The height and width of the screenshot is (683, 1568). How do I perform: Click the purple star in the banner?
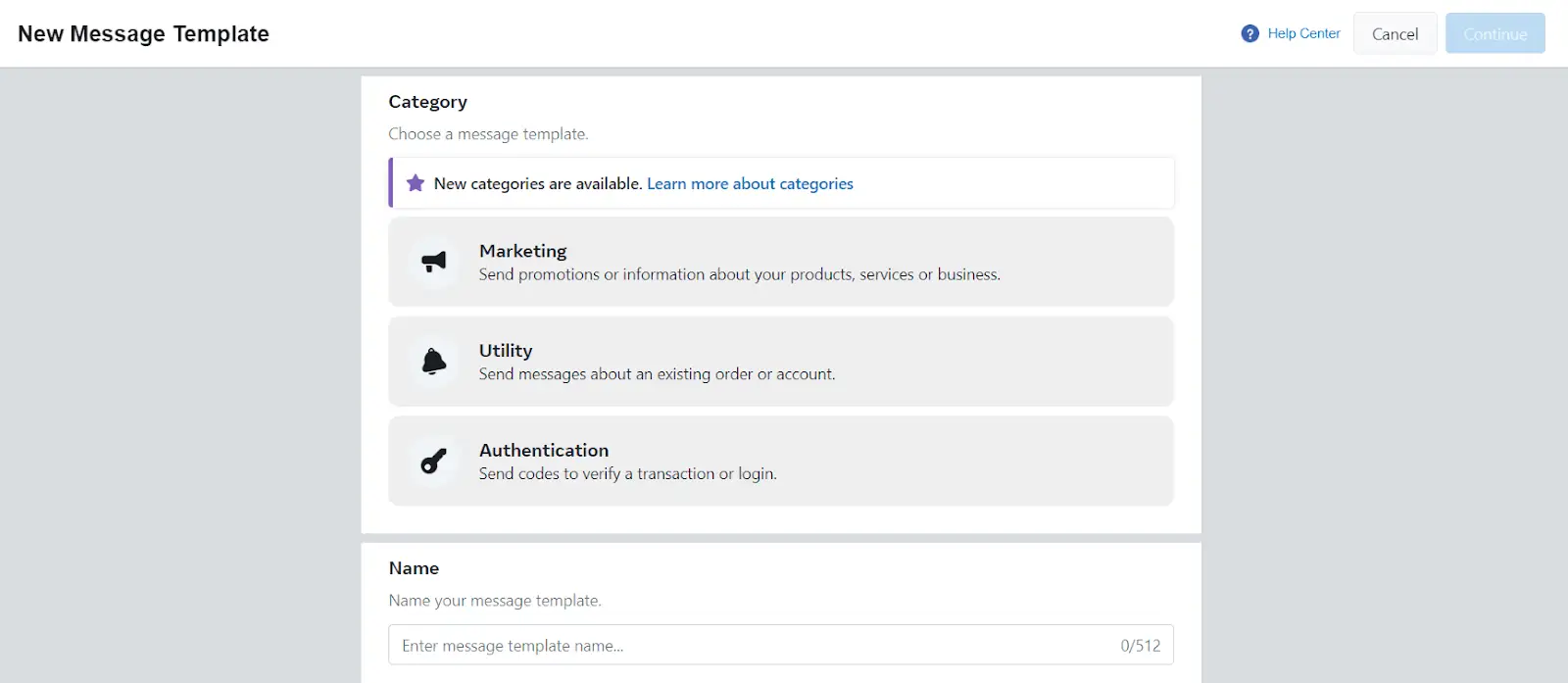pos(416,183)
